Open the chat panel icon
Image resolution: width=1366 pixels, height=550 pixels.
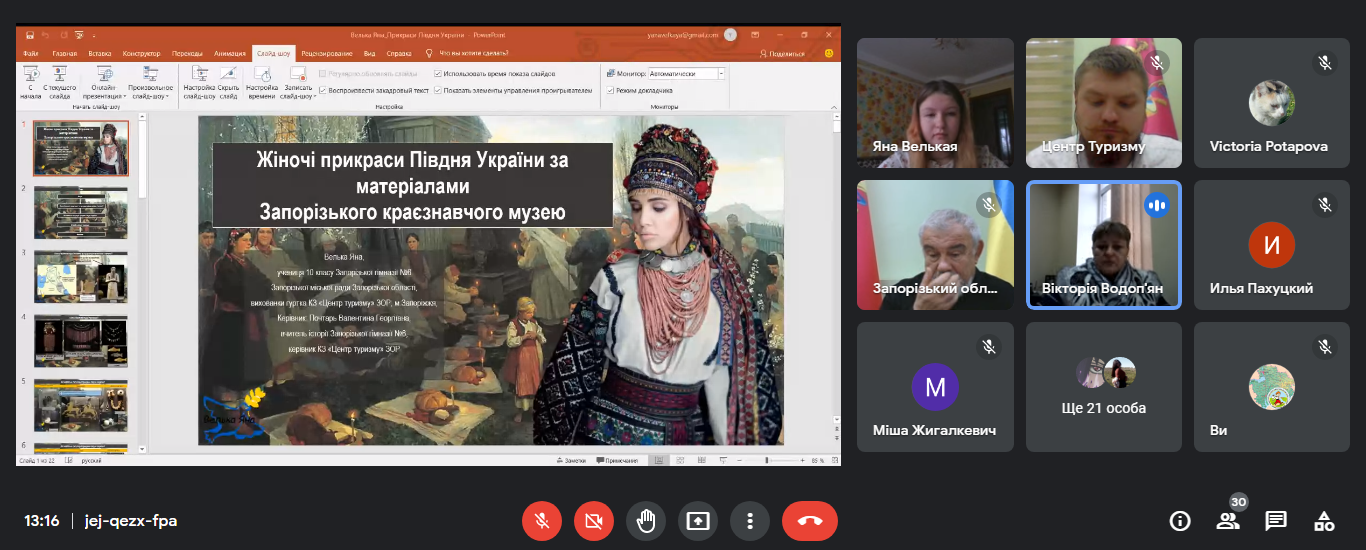[x=1276, y=521]
